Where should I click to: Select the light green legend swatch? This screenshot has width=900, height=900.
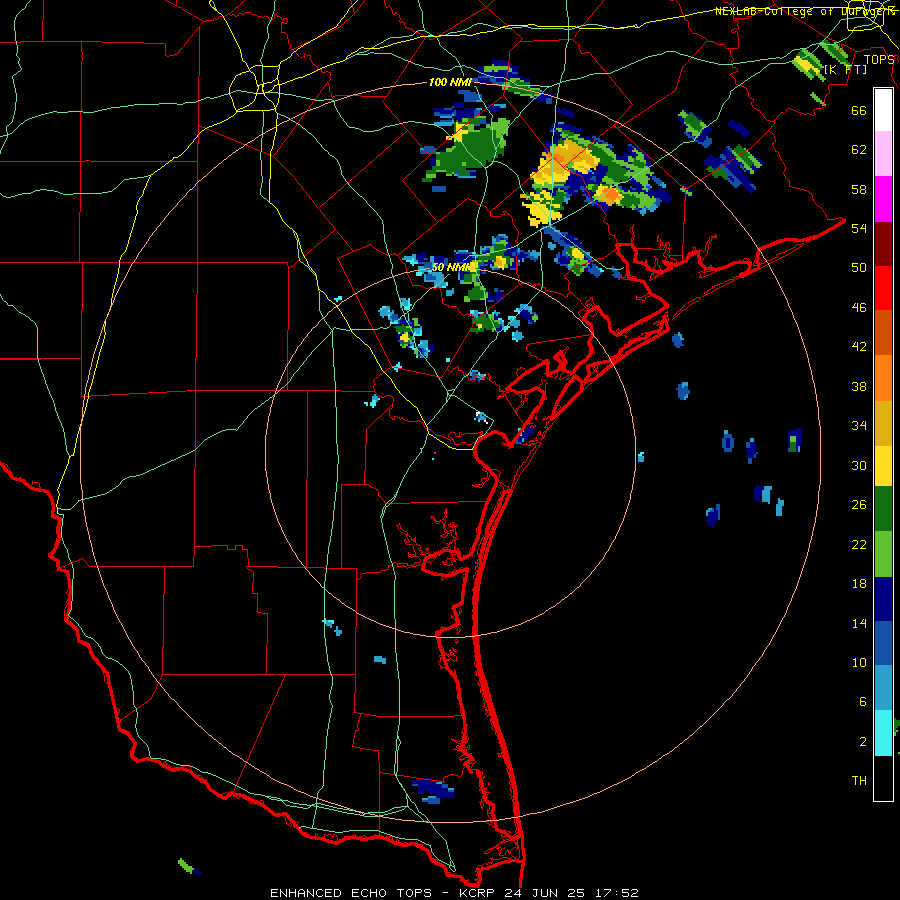pyautogui.click(x=883, y=554)
